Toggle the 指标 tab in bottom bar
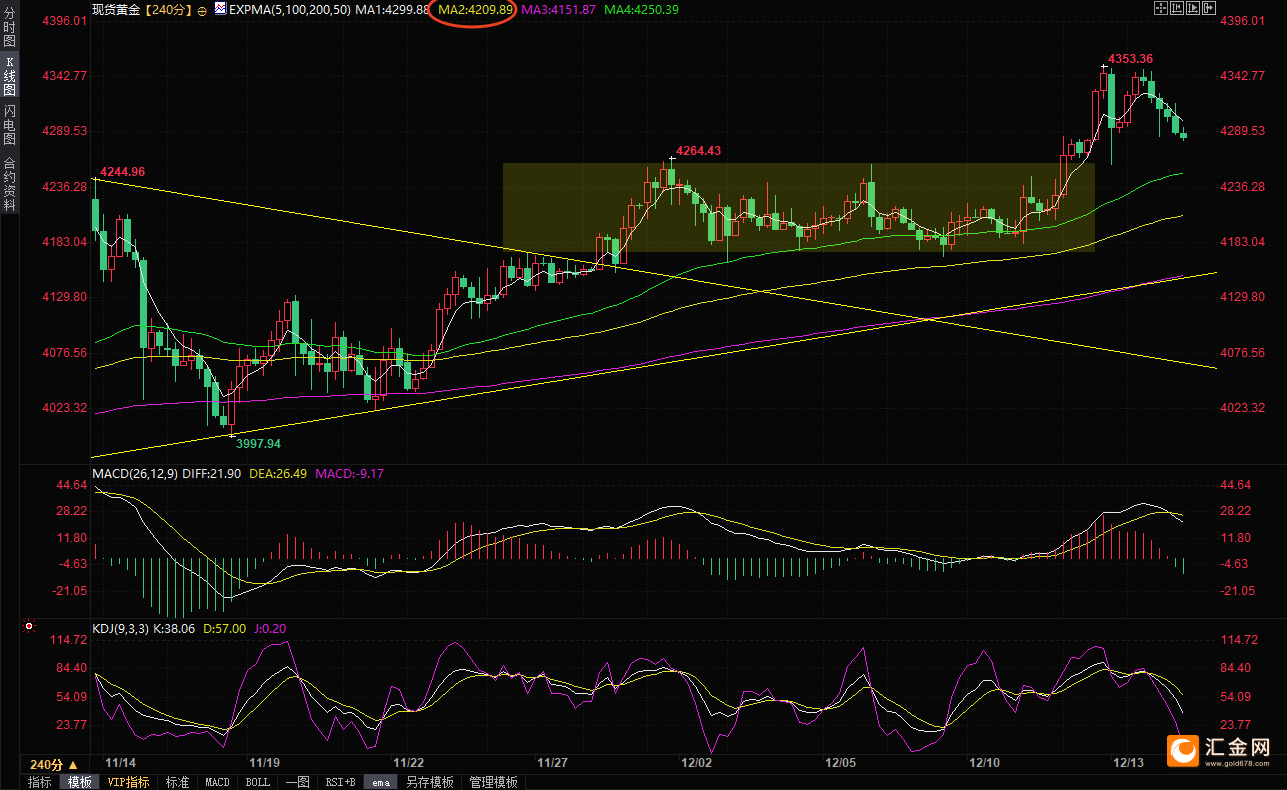 pyautogui.click(x=39, y=782)
